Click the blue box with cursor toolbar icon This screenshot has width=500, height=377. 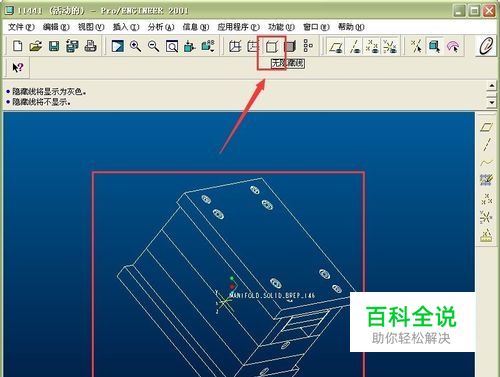[434, 46]
